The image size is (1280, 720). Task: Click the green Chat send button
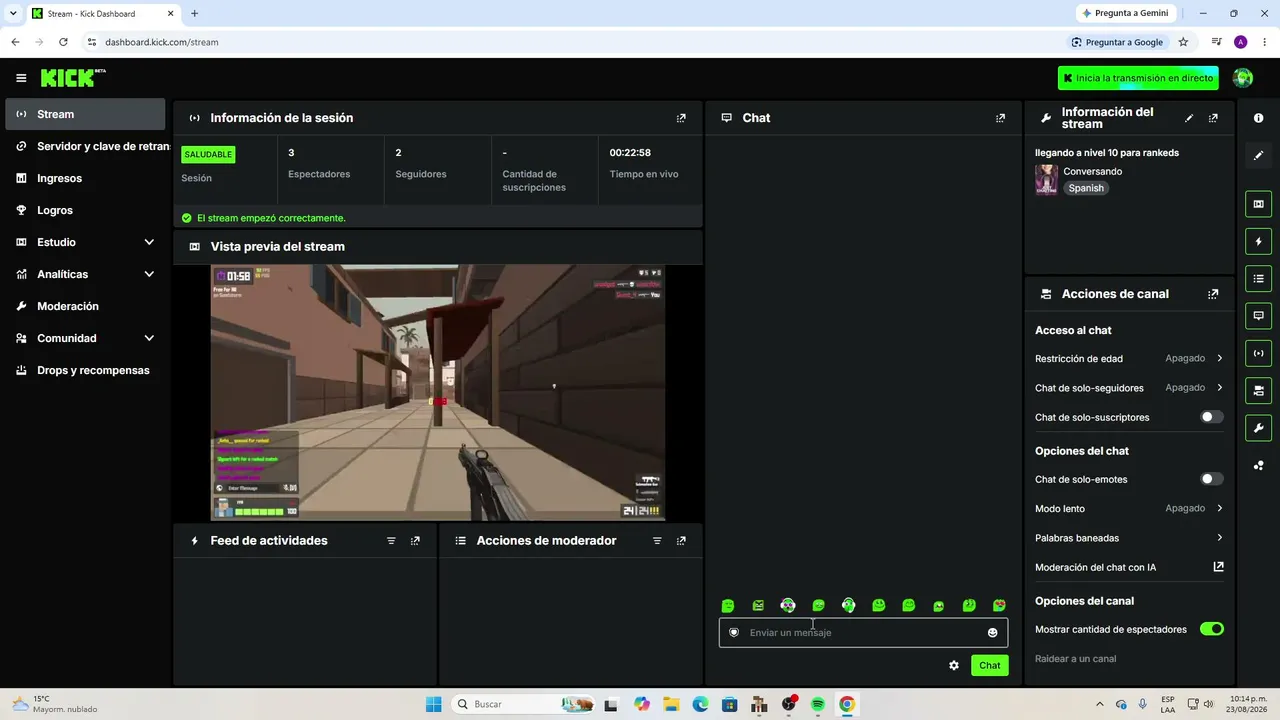[989, 665]
